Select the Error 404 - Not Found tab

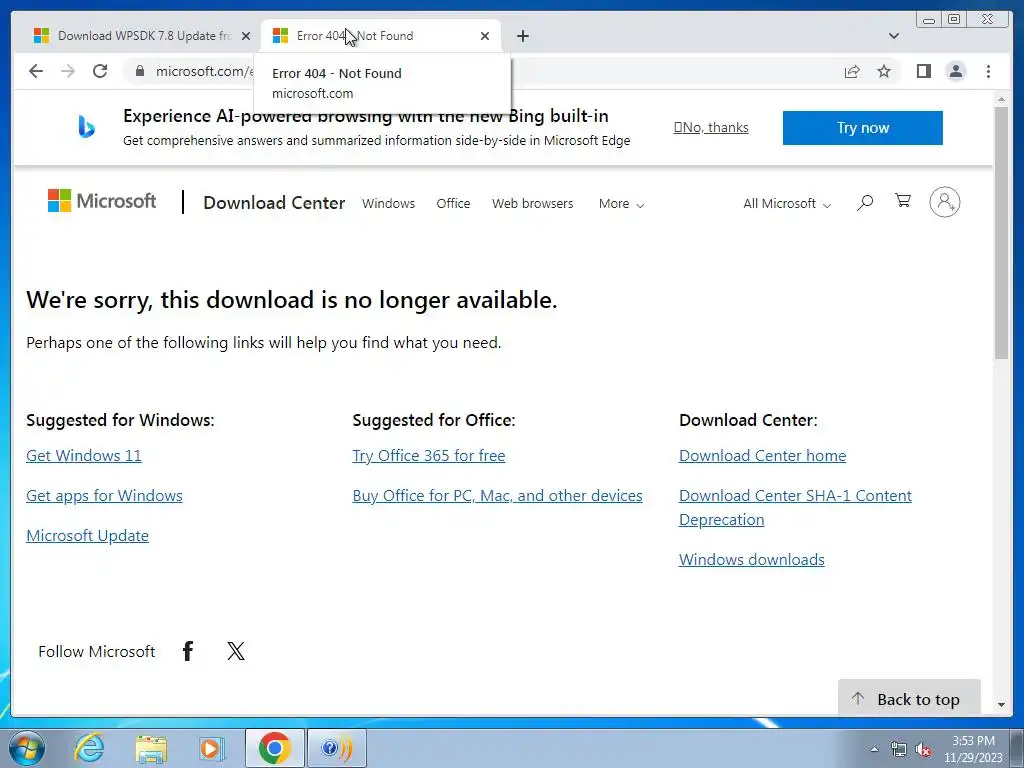click(x=381, y=36)
